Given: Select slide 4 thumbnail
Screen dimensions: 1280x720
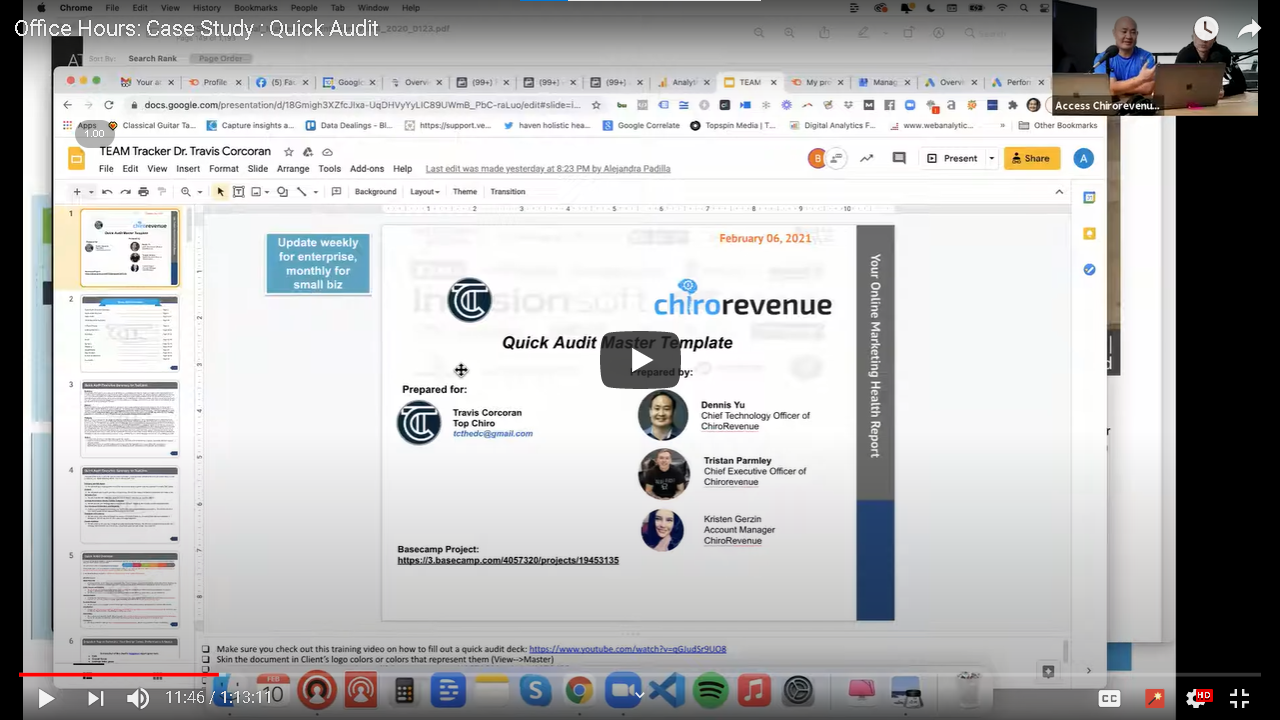Looking at the screenshot, I should tap(129, 505).
